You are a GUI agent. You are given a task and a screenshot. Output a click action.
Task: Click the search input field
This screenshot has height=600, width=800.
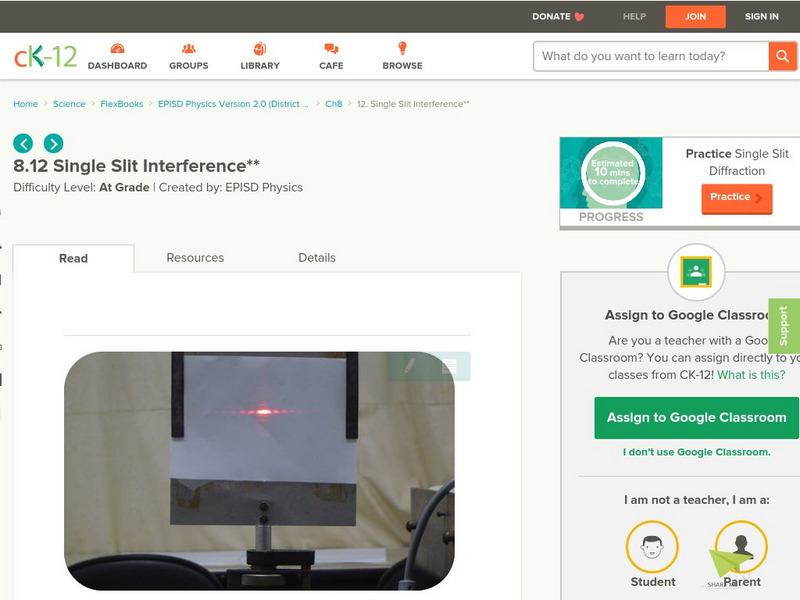651,56
